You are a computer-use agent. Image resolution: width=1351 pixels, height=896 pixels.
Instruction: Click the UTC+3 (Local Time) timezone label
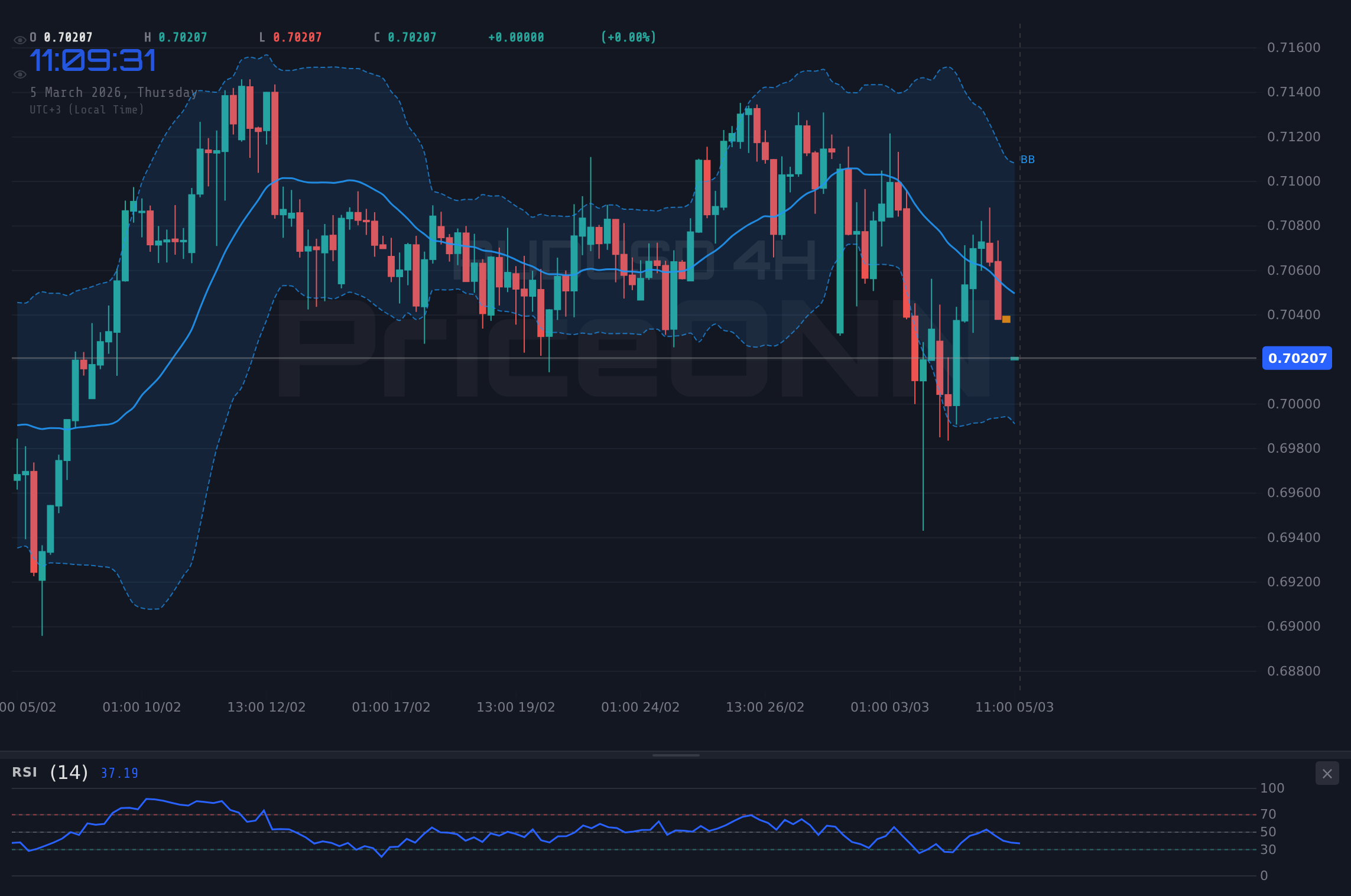pyautogui.click(x=86, y=109)
